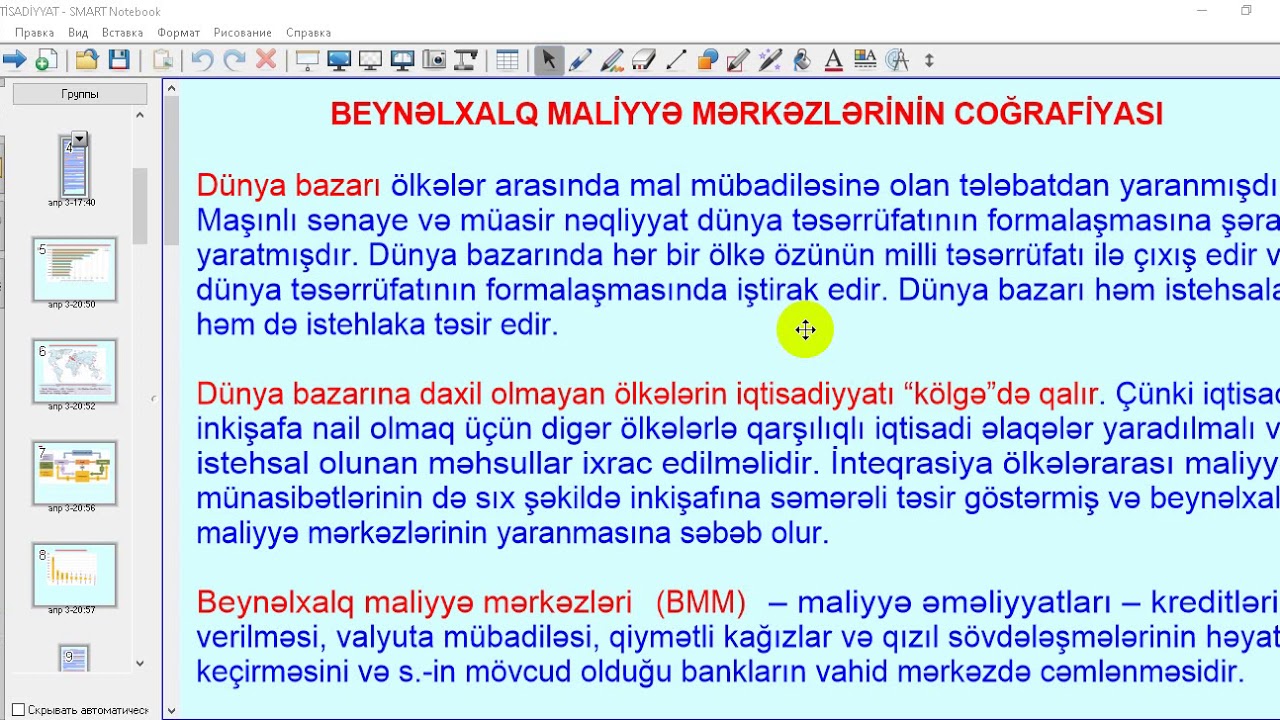1280x720 pixels.
Task: Select the blue Pen tool
Action: click(580, 60)
